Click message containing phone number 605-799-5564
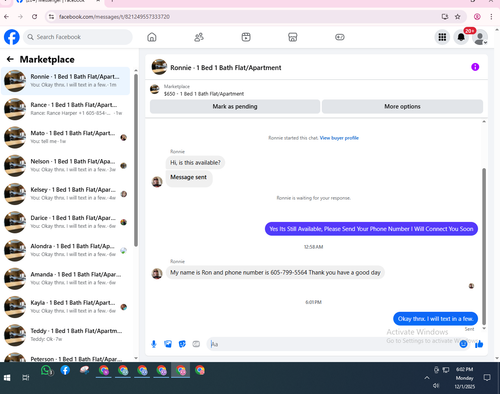This screenshot has width=500, height=394. coord(275,272)
